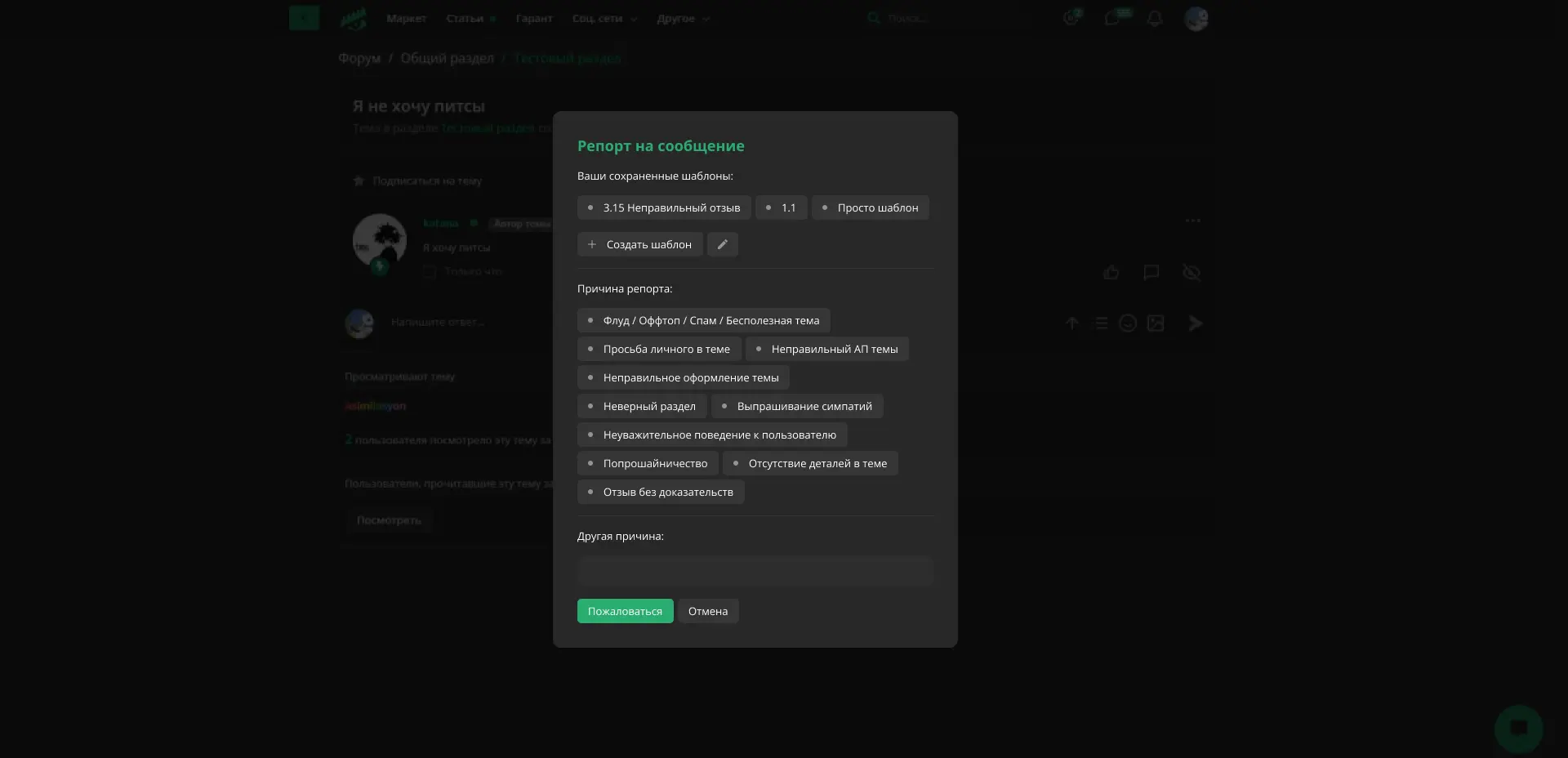Click the Другая причина text field
The width and height of the screenshot is (1568, 758).
click(x=755, y=571)
